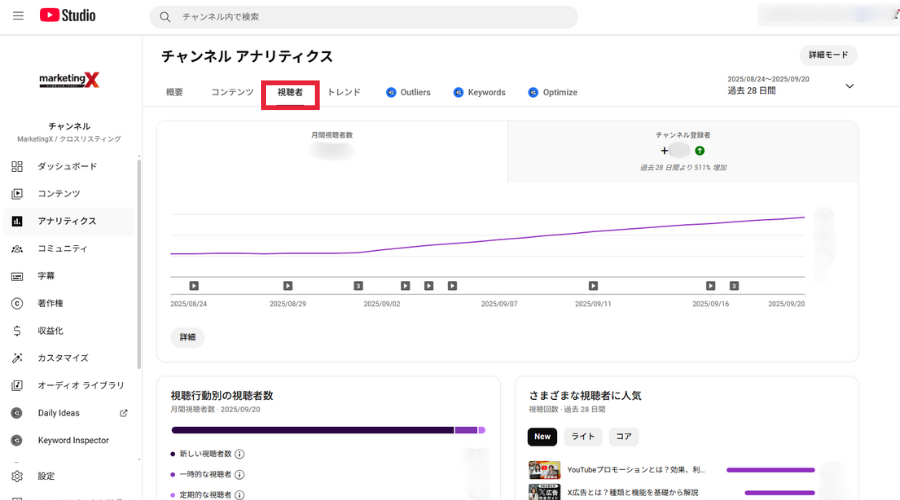Open the Community sidebar item
The height and width of the screenshot is (500, 900).
(x=62, y=248)
